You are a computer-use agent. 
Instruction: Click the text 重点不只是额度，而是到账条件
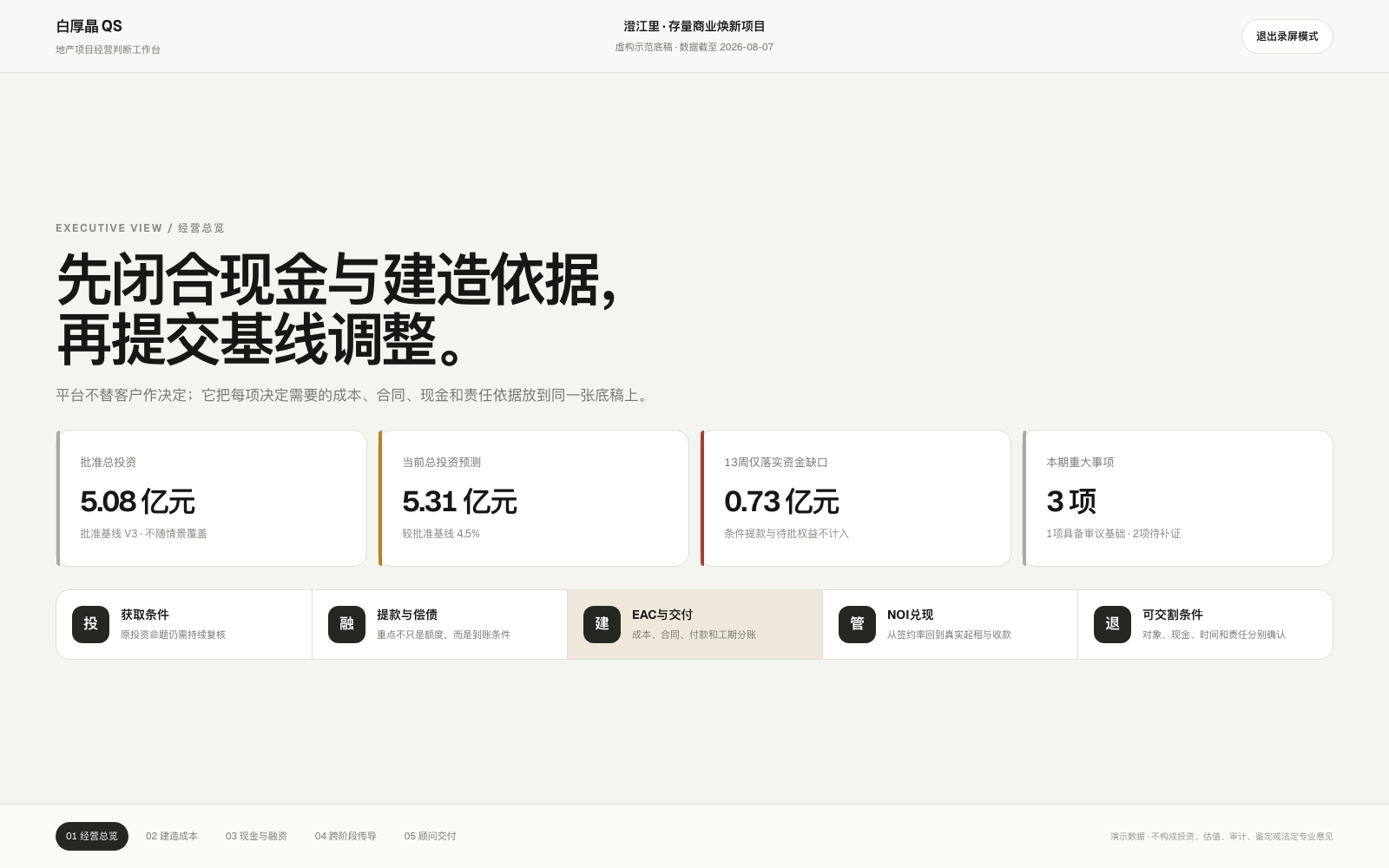(x=444, y=635)
